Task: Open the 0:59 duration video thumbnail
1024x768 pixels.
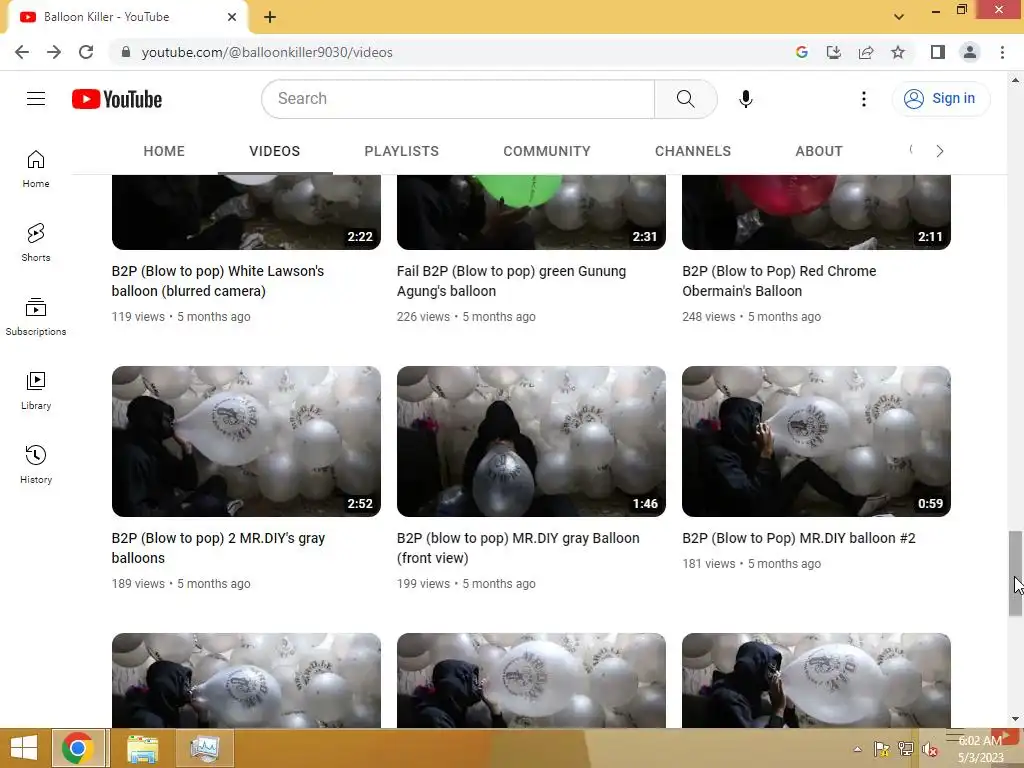Action: [816, 441]
